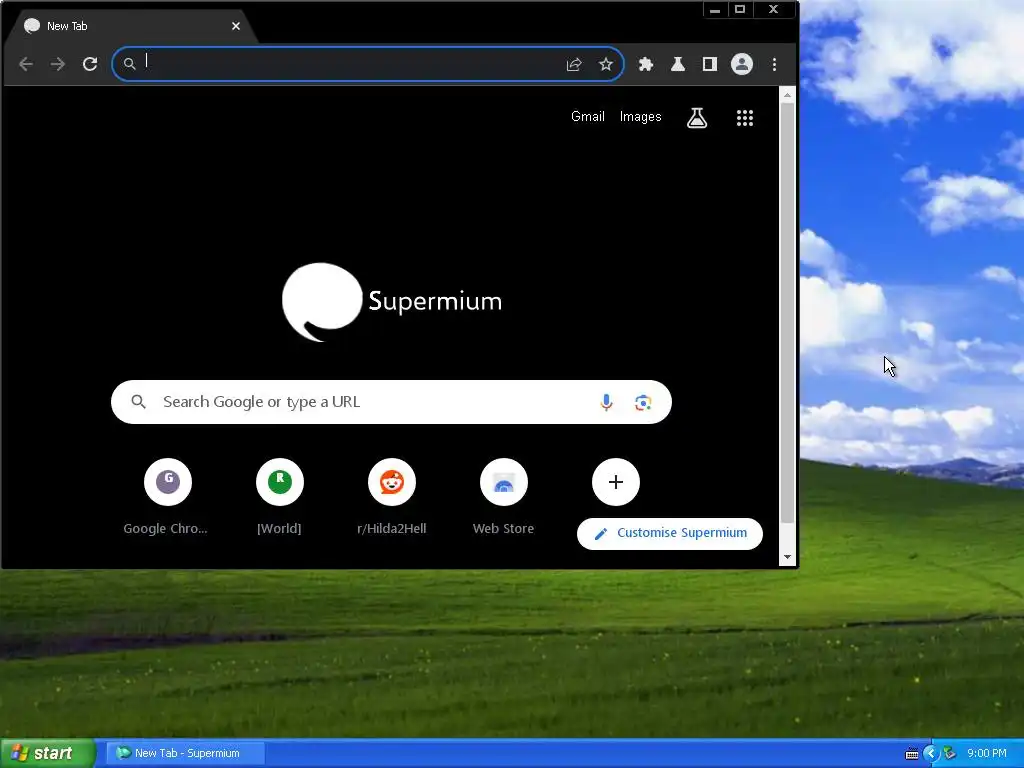
Task: Close the New Tab tab
Action: 236,26
